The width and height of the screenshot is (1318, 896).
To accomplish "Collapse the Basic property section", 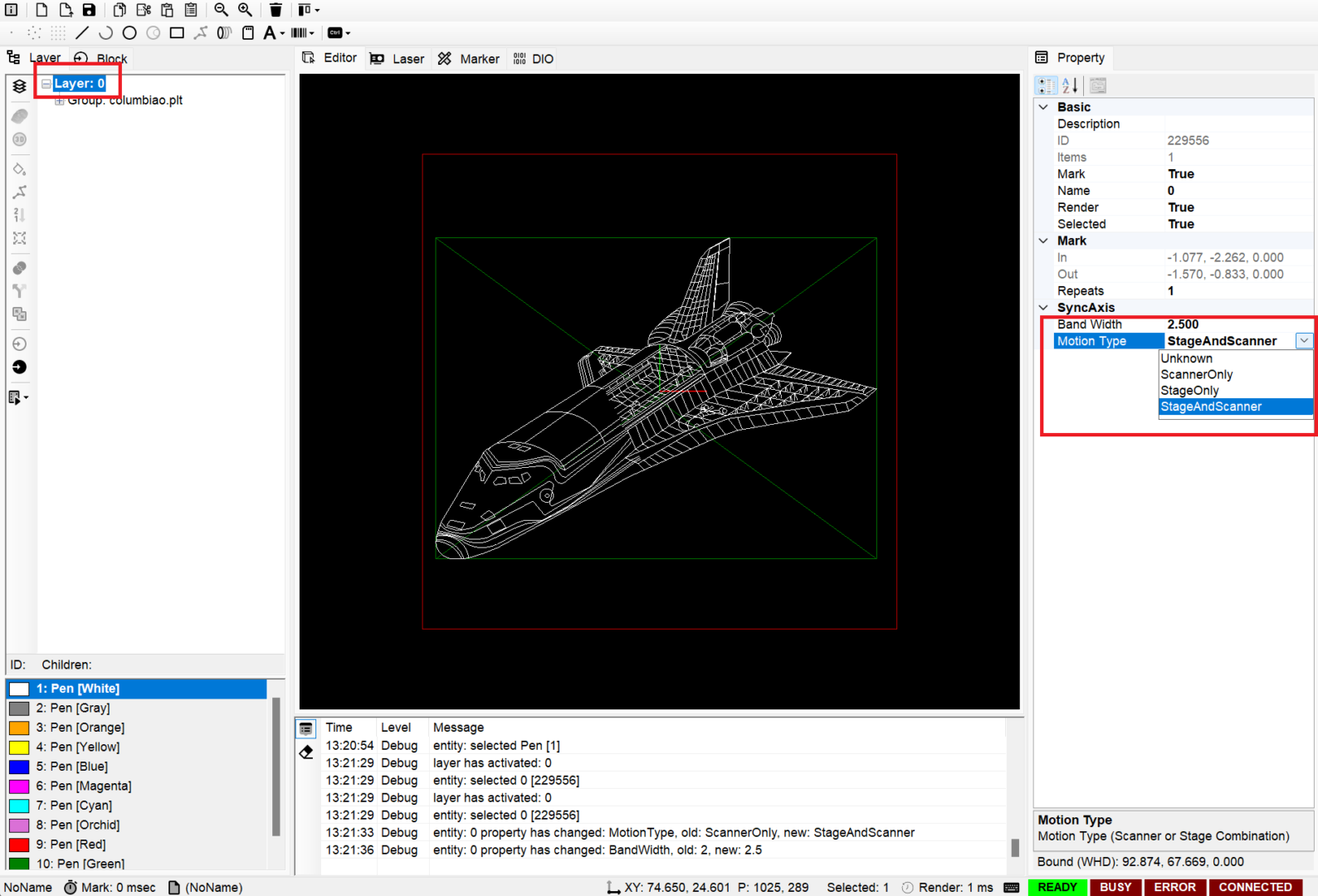I will pos(1043,107).
